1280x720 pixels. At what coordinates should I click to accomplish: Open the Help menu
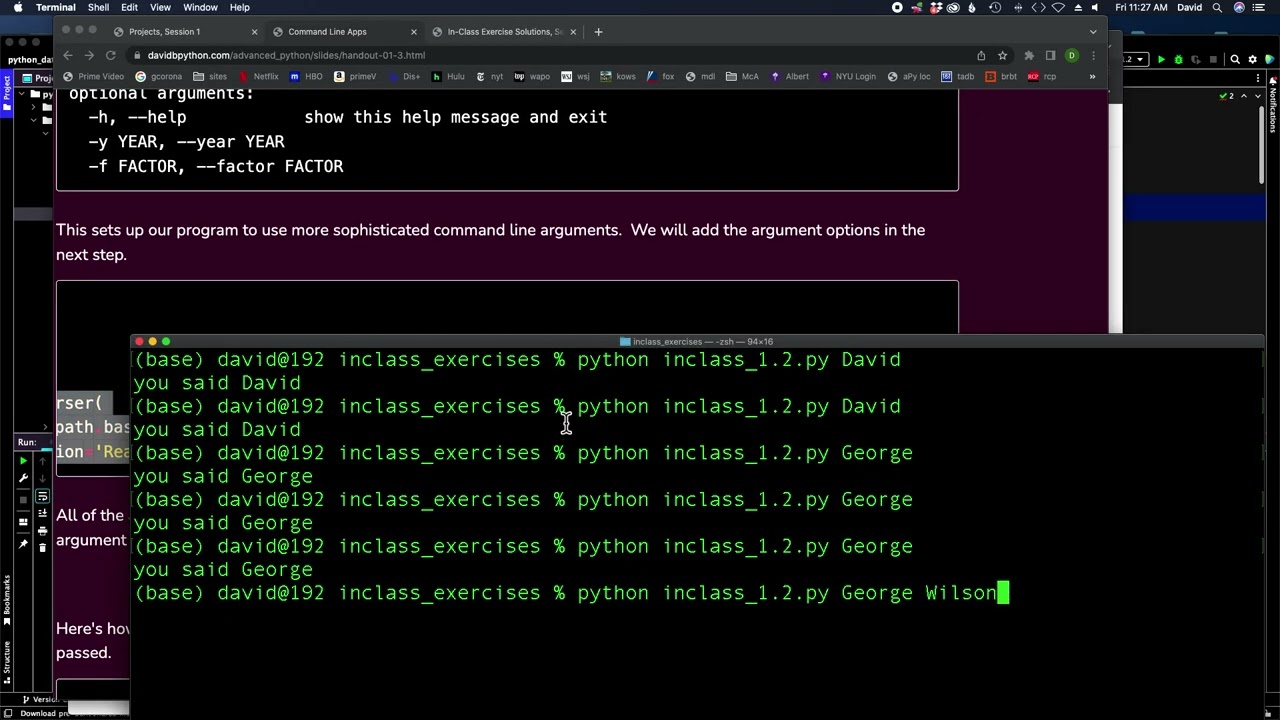tap(240, 7)
